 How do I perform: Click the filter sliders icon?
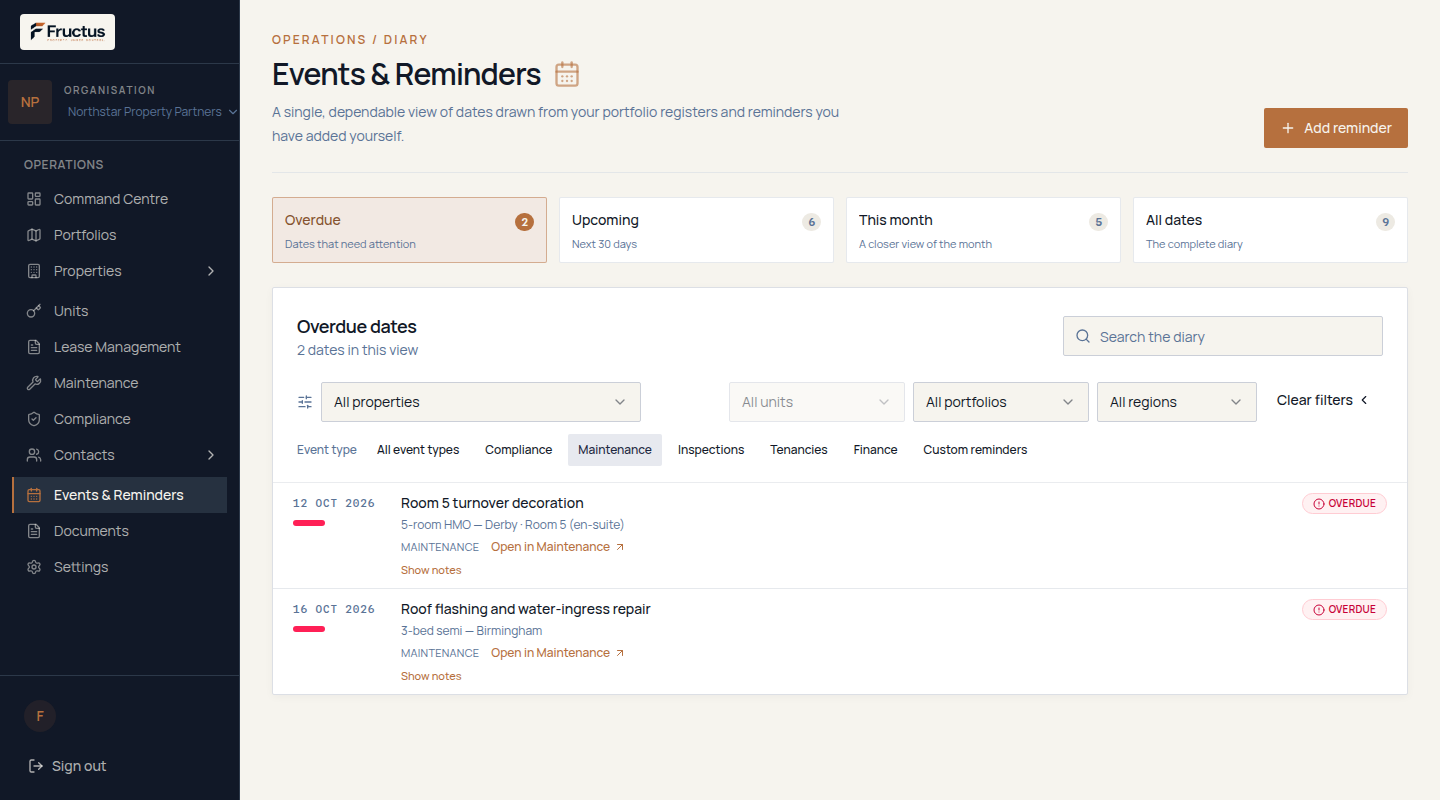click(305, 402)
